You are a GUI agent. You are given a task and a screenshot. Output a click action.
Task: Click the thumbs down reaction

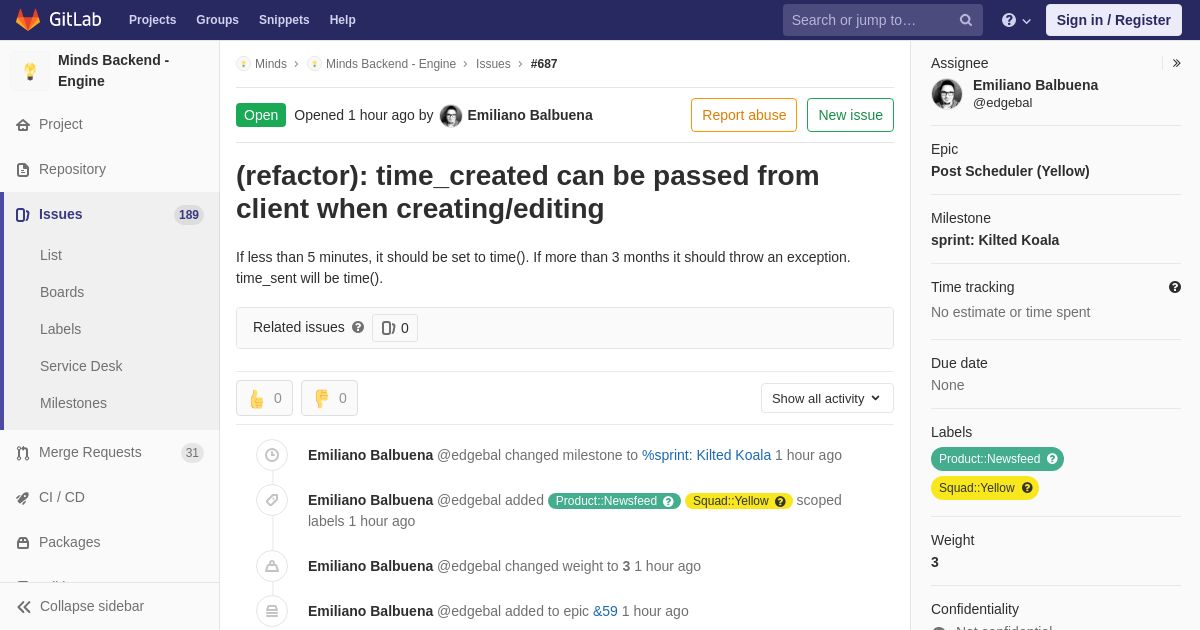point(329,398)
